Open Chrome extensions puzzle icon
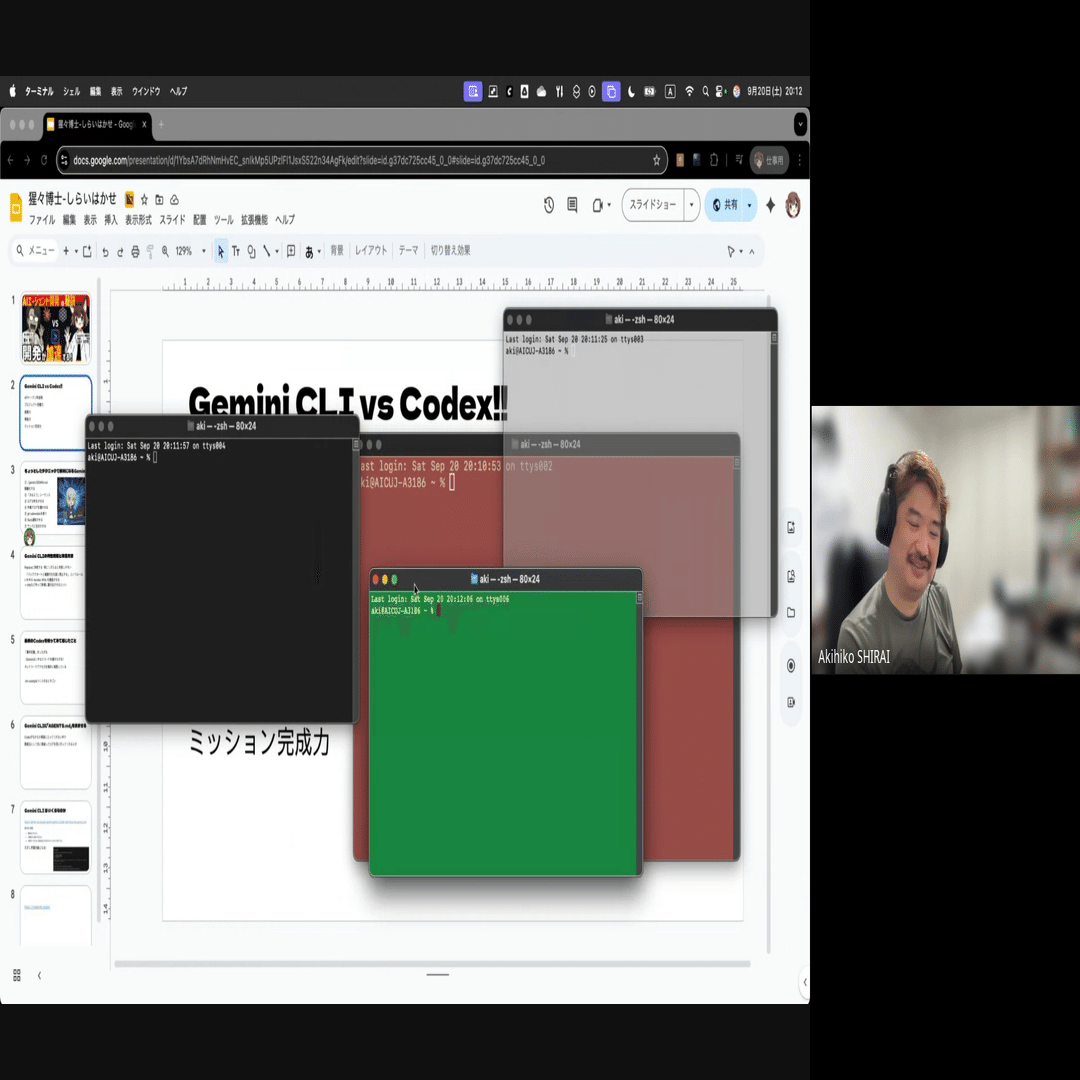 [714, 160]
